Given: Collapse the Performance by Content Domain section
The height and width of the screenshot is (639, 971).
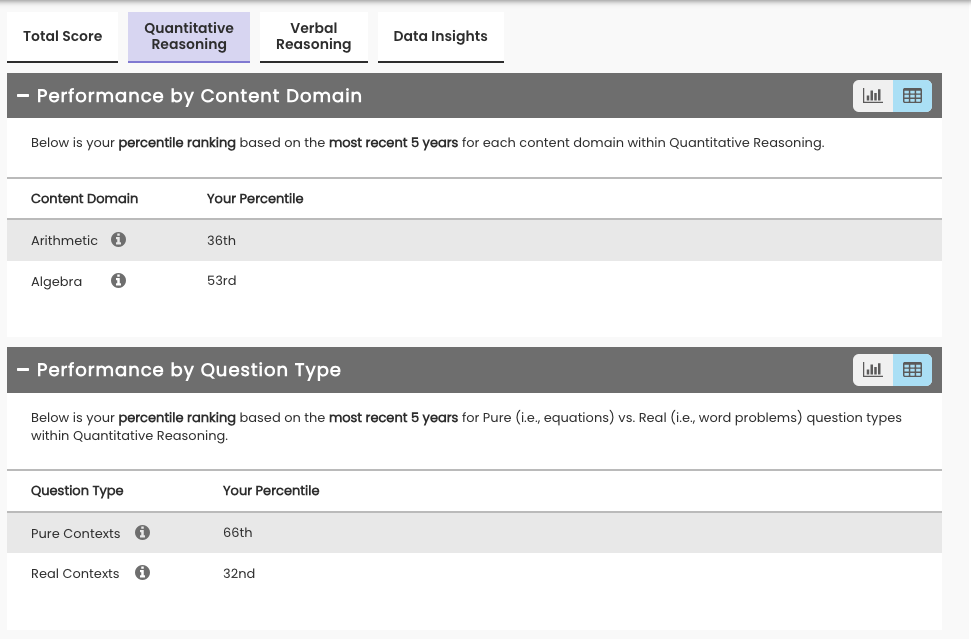Looking at the screenshot, I should [x=23, y=96].
